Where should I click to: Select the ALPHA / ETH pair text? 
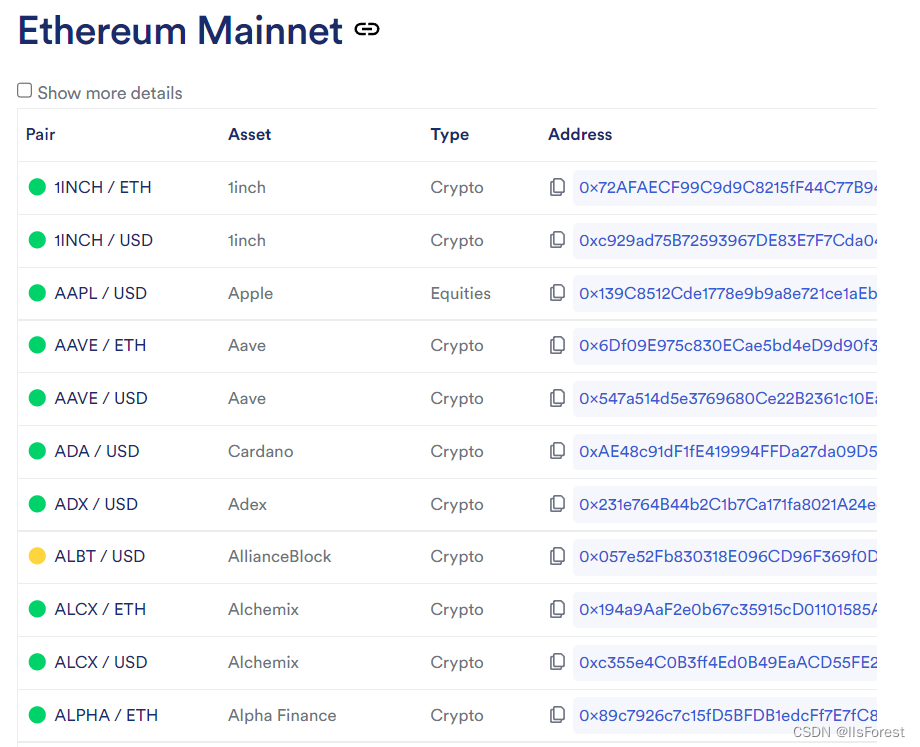[106, 715]
